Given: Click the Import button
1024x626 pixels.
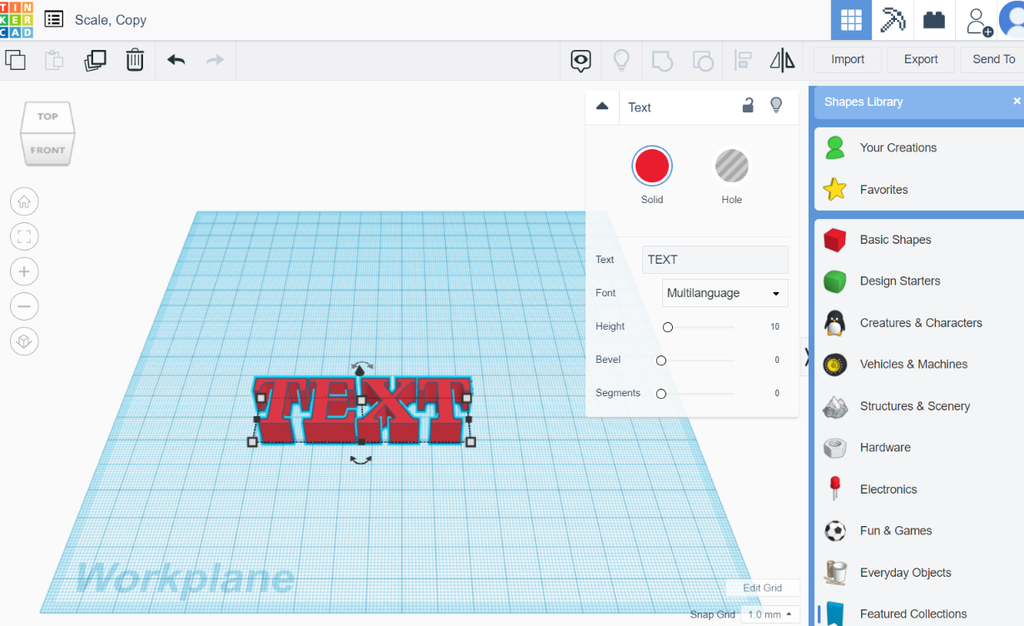Looking at the screenshot, I should point(848,59).
